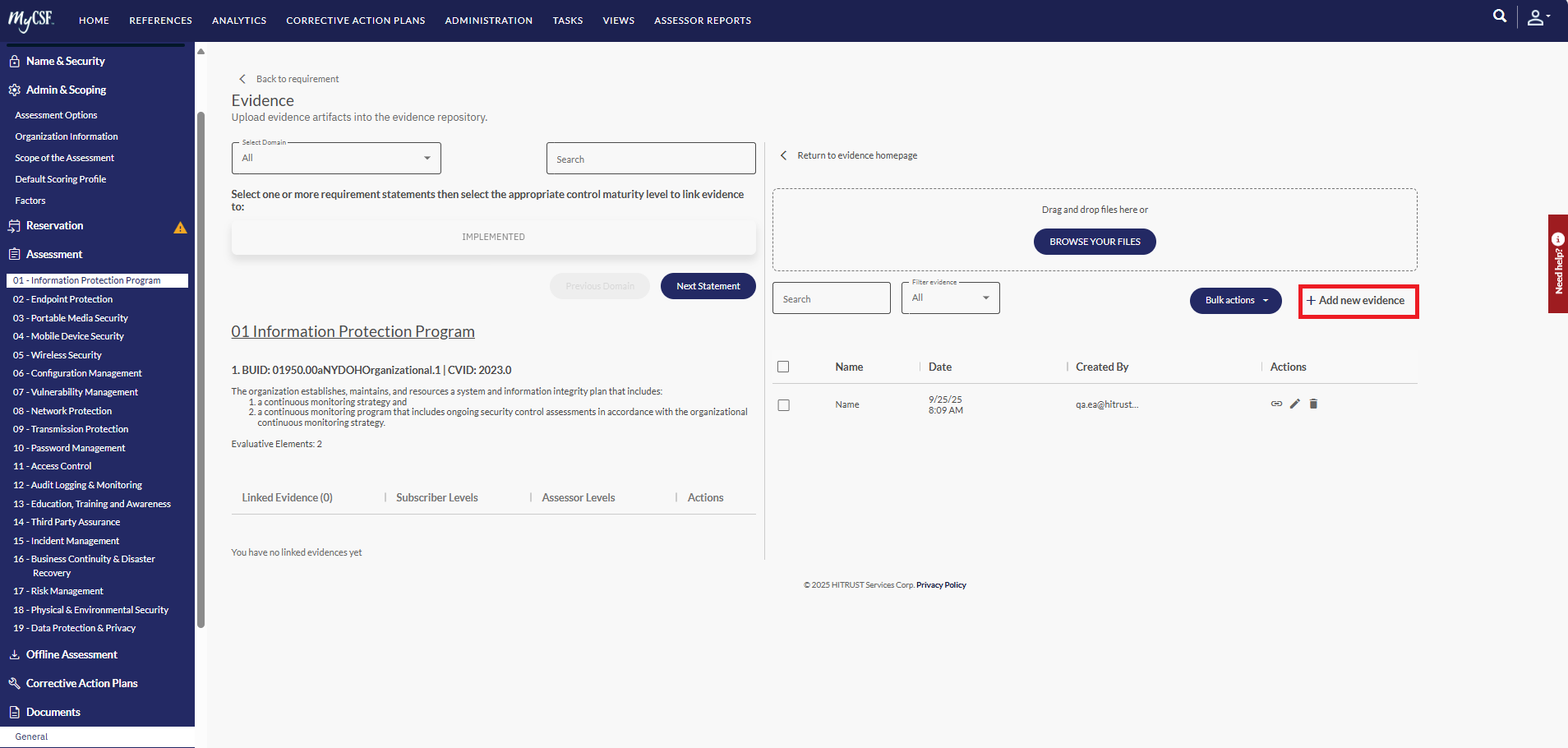Open the Filter evidence dropdown

(950, 298)
